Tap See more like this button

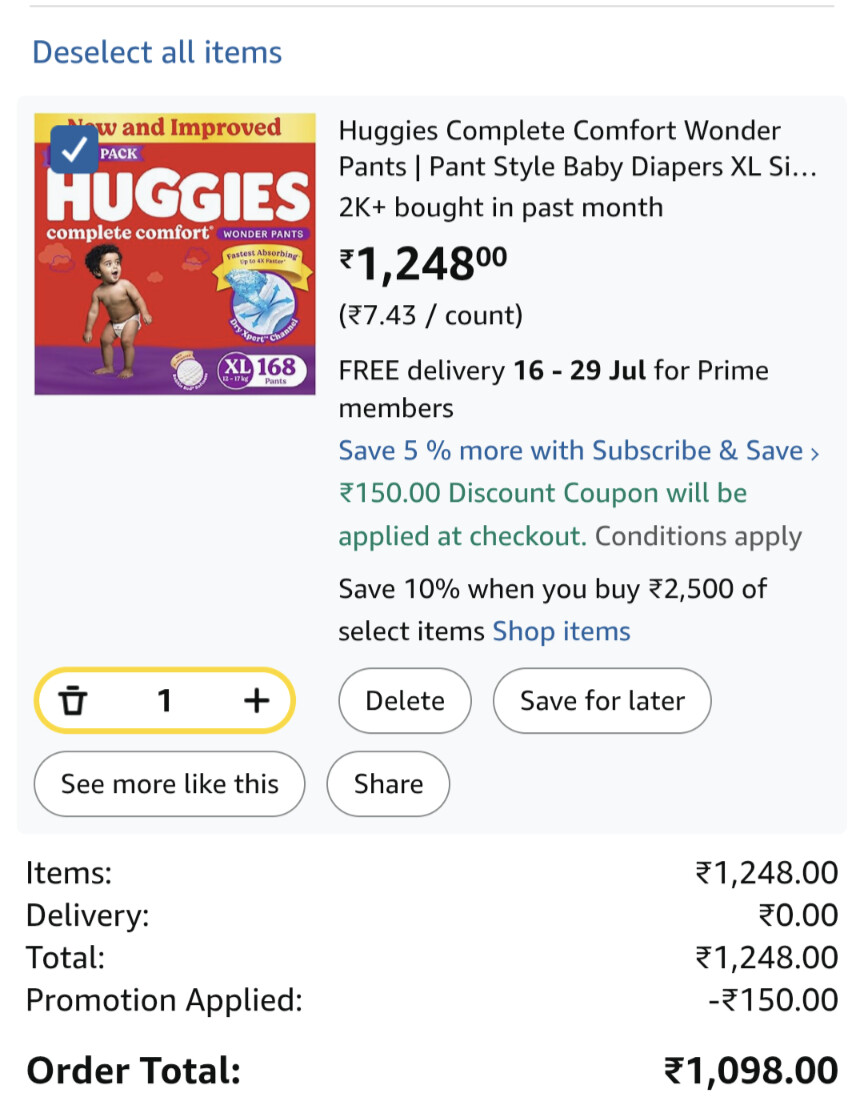pos(169,784)
